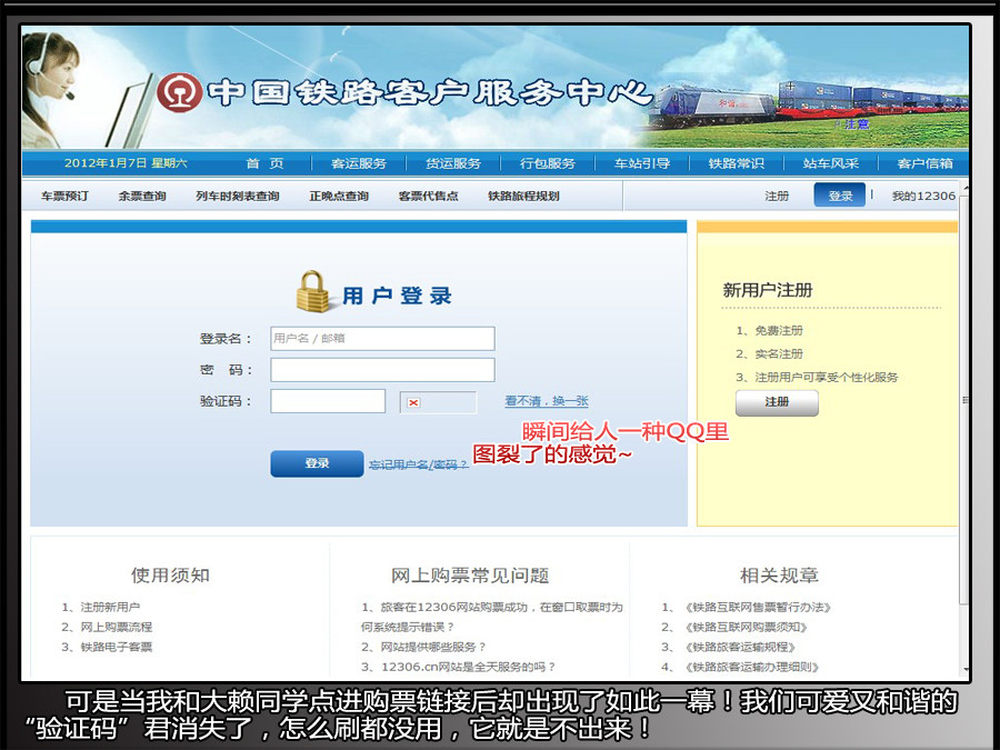Focus the 密码 password input field
Viewport: 1000px width, 750px height.
point(383,370)
